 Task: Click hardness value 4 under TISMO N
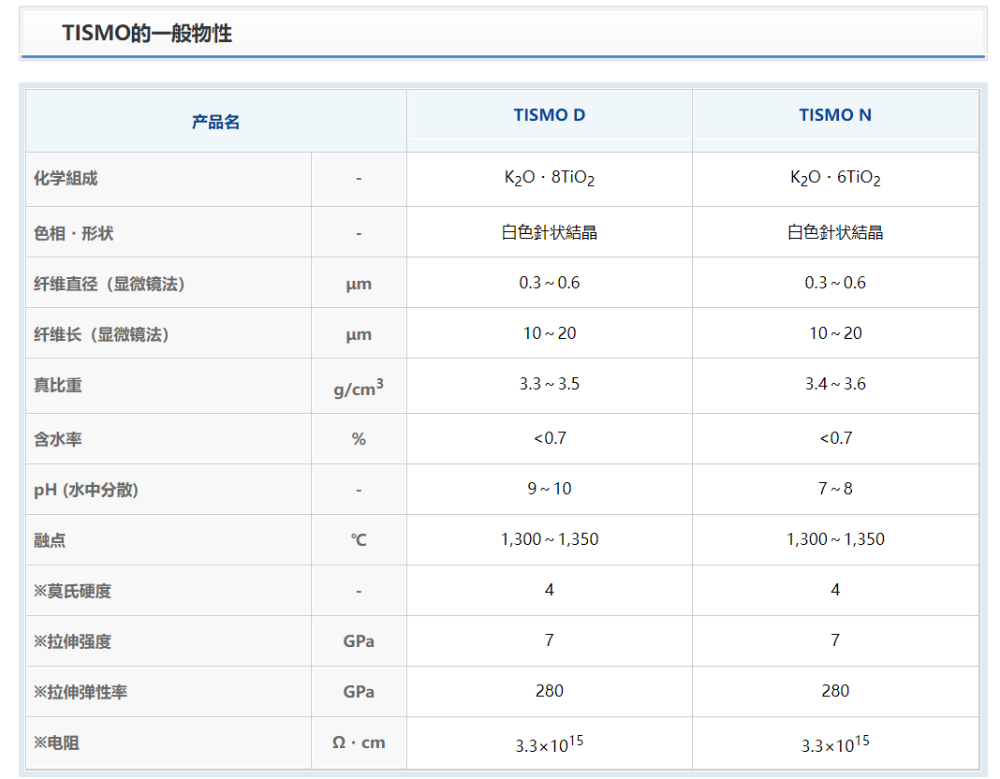835,590
